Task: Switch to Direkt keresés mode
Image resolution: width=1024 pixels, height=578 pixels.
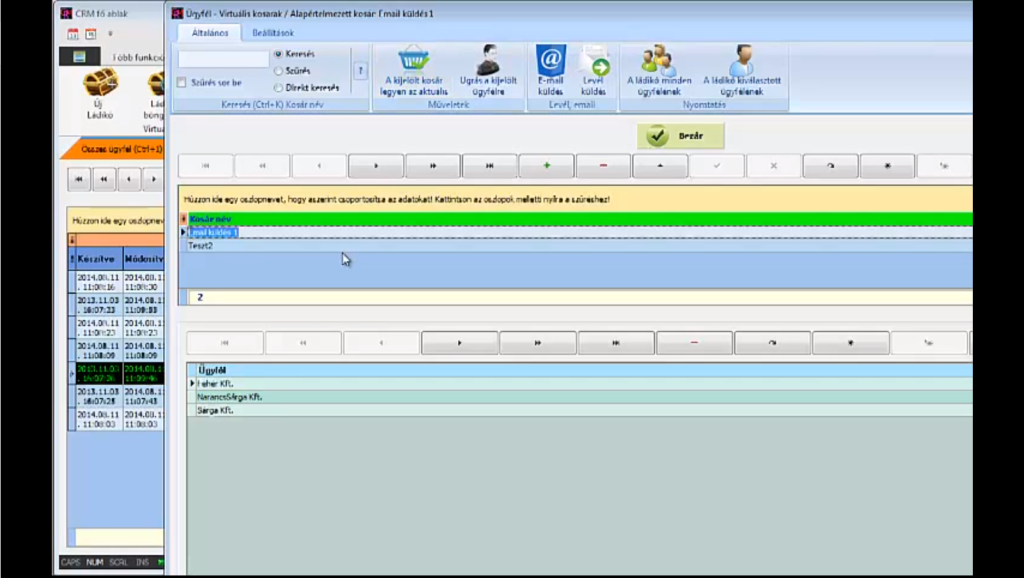Action: 277,86
